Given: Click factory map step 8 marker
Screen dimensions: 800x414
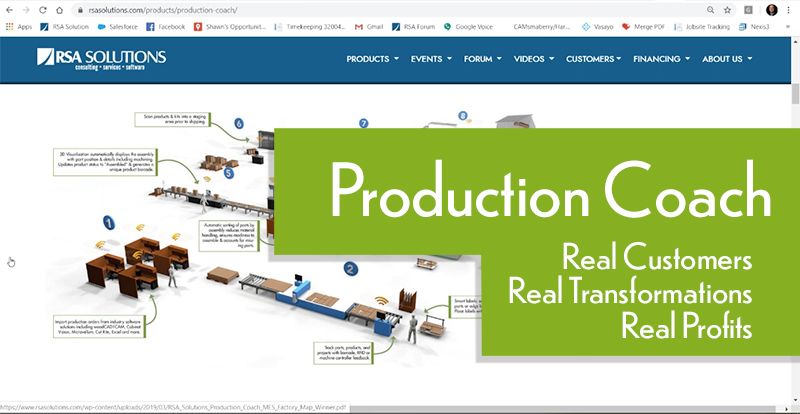Looking at the screenshot, I should tap(463, 116).
